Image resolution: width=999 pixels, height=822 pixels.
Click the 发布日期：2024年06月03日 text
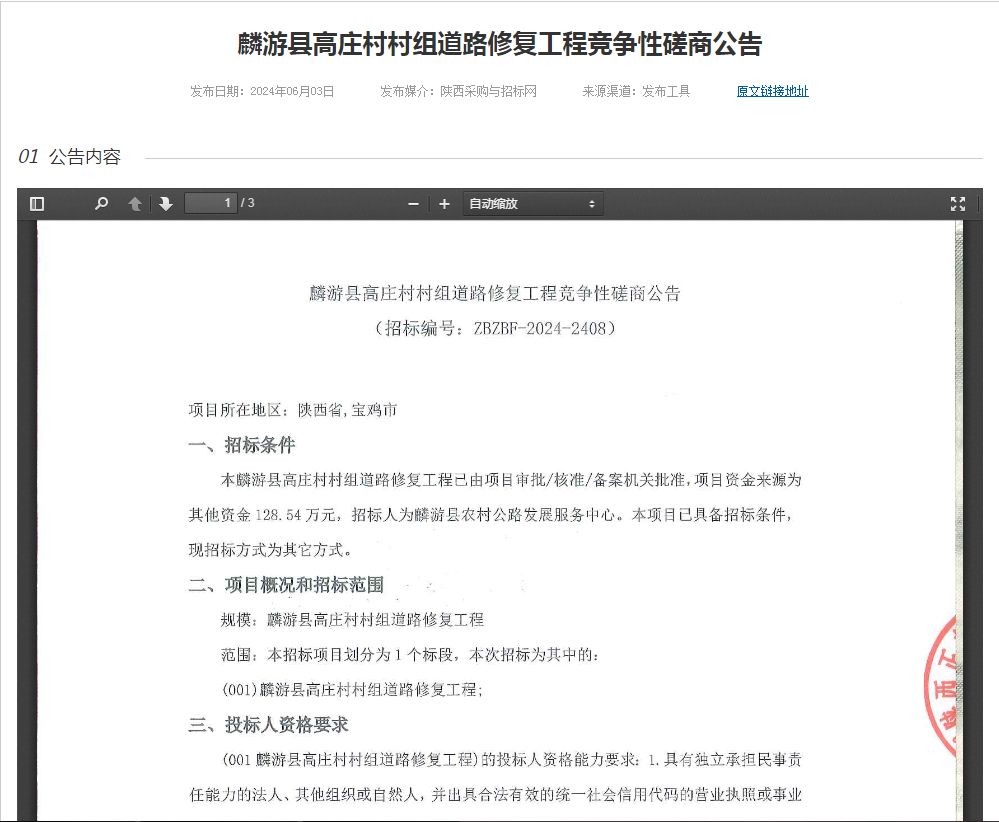(x=262, y=91)
